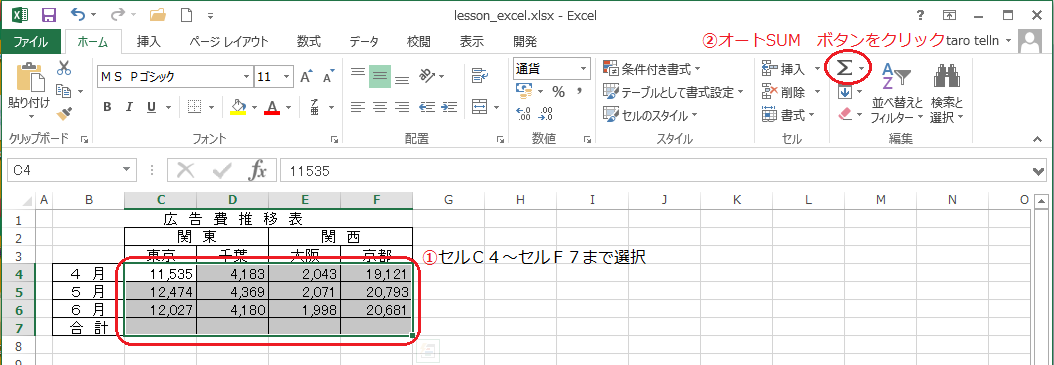The height and width of the screenshot is (365, 1054).
Task: Toggle align text right
Action: tap(402, 106)
